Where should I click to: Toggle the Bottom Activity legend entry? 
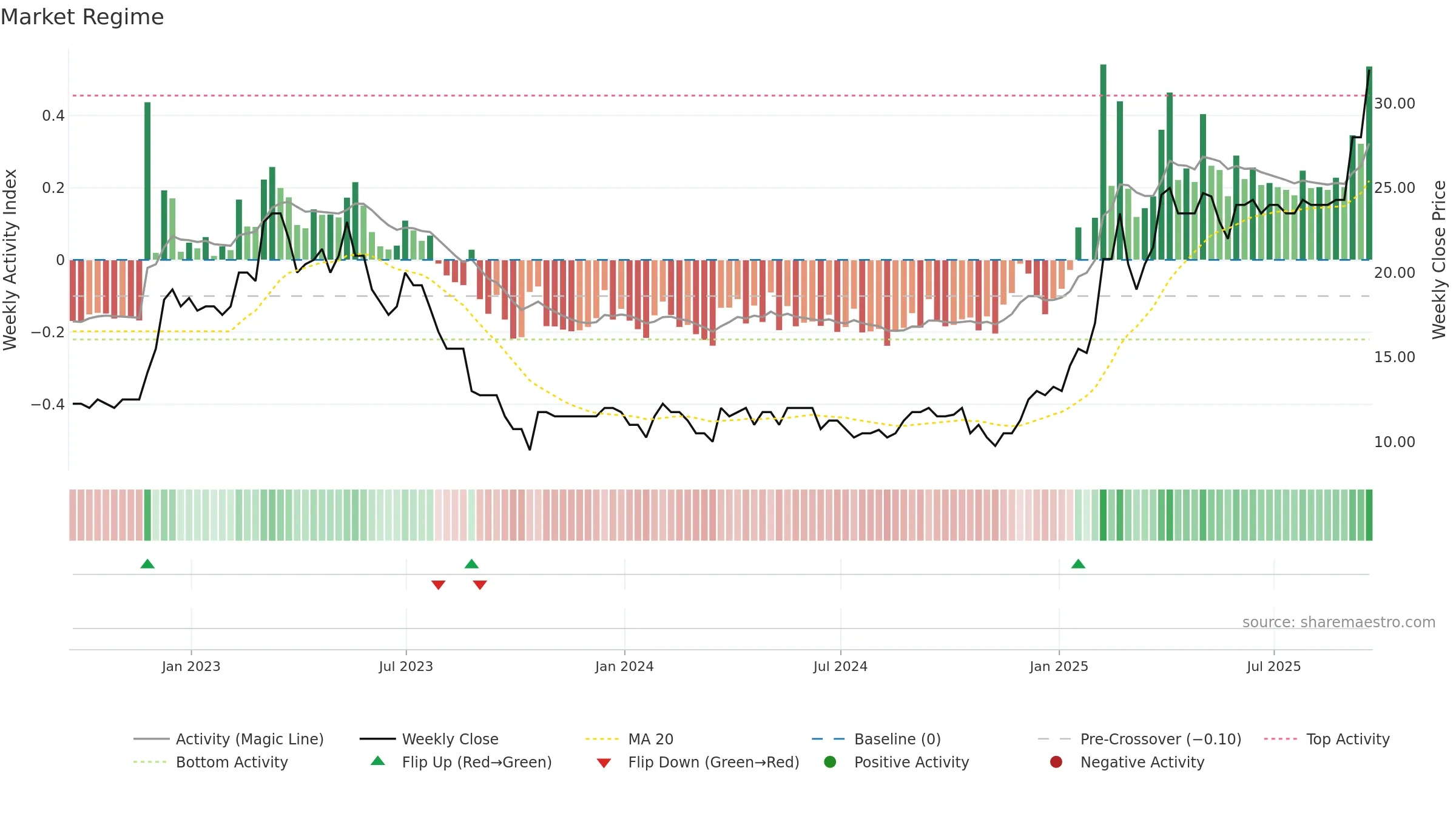point(211,762)
